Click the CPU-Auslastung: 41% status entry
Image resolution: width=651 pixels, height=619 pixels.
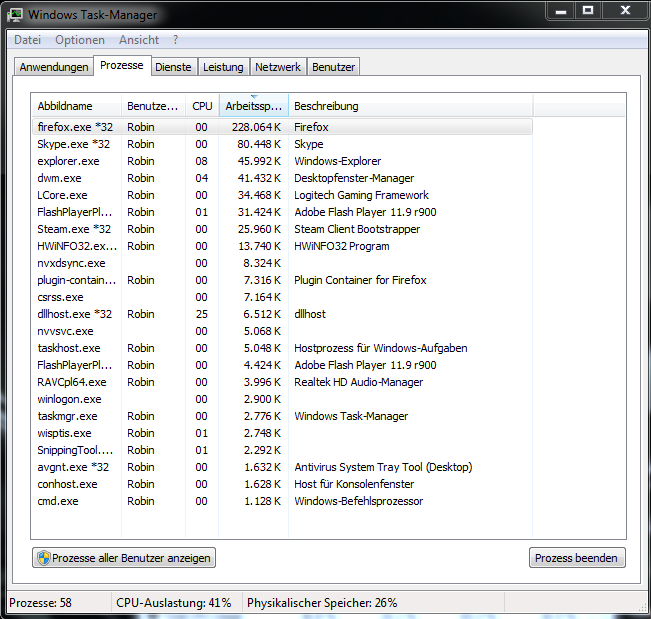pos(174,603)
